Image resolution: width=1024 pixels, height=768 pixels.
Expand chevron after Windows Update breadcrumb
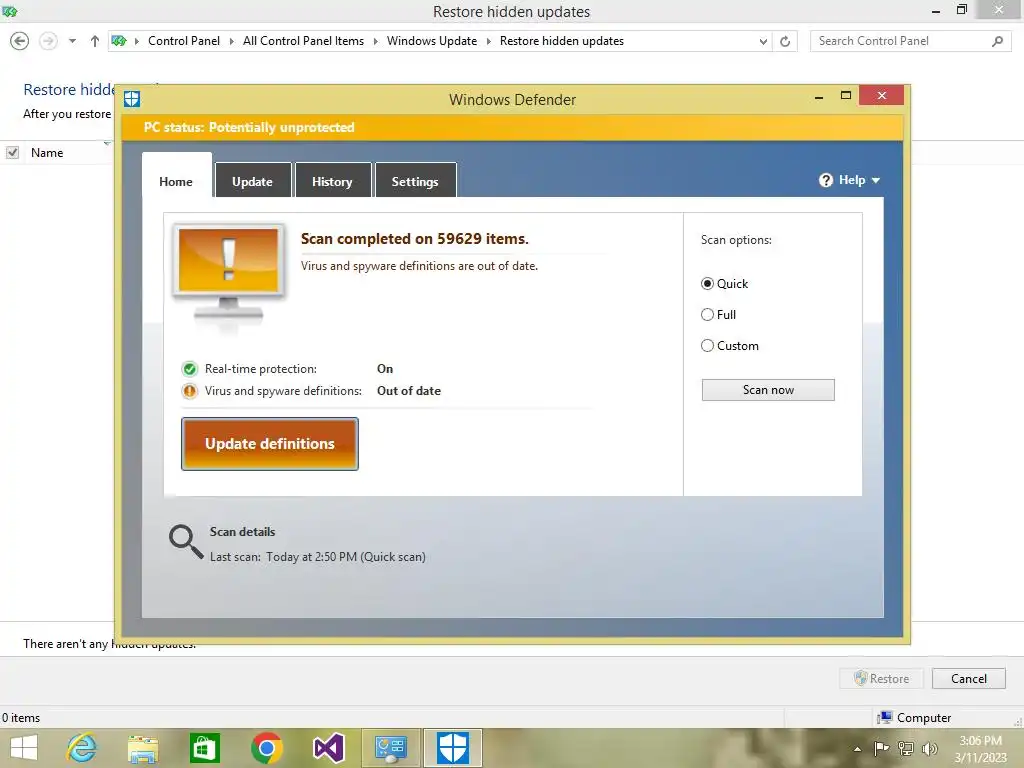point(488,41)
